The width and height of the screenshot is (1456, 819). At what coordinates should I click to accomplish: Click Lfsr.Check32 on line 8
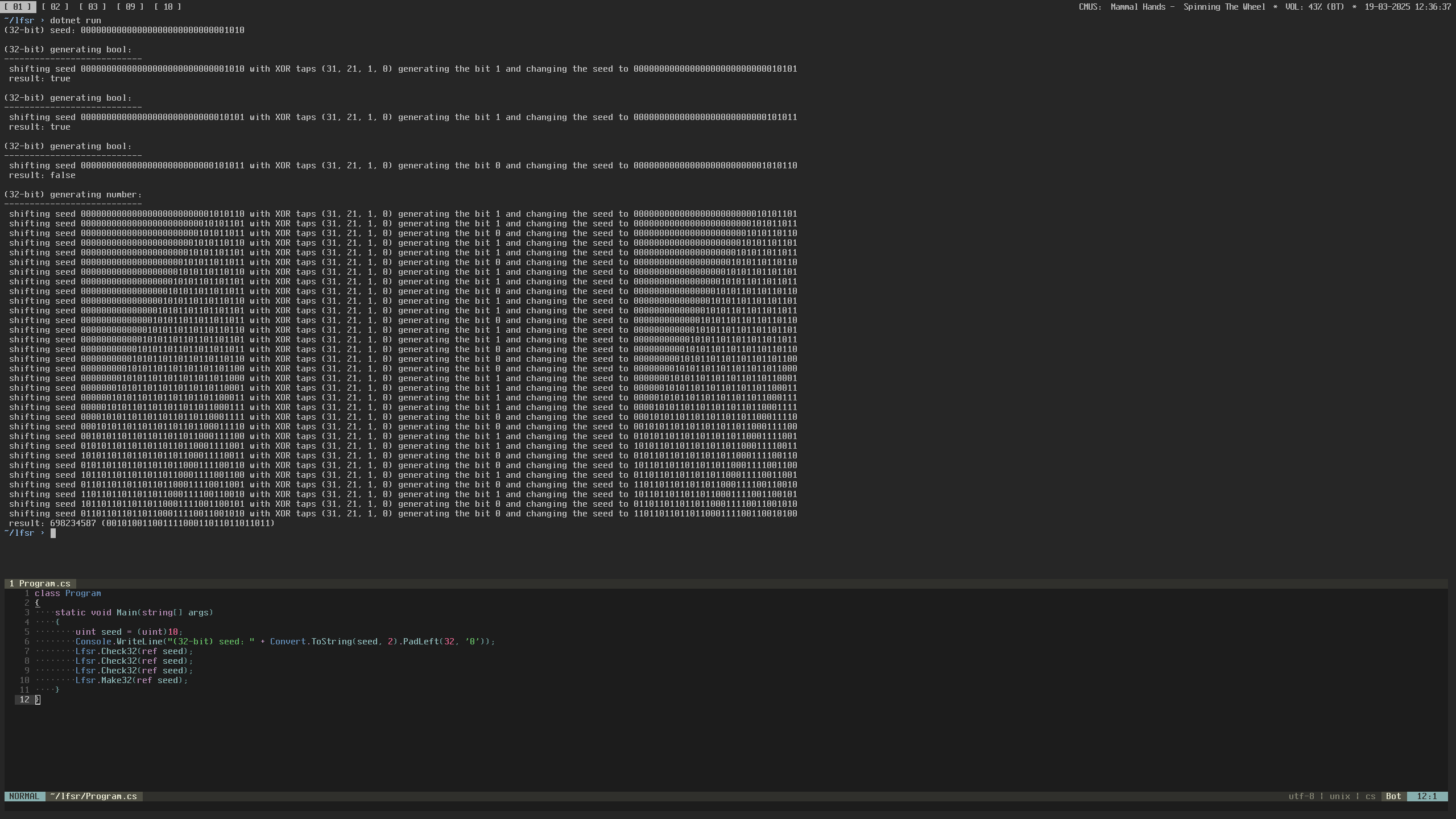[x=134, y=661]
